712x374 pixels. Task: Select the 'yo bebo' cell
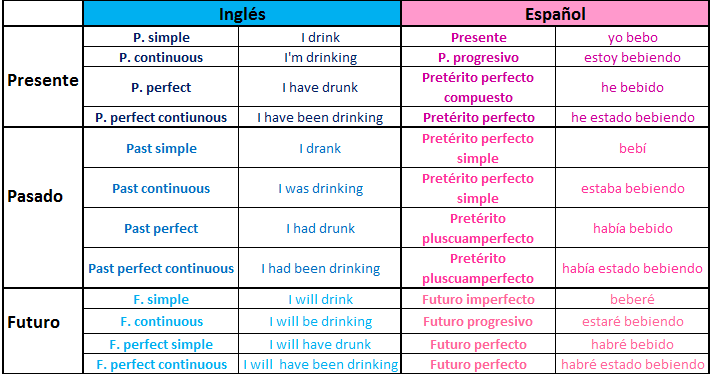tap(632, 37)
